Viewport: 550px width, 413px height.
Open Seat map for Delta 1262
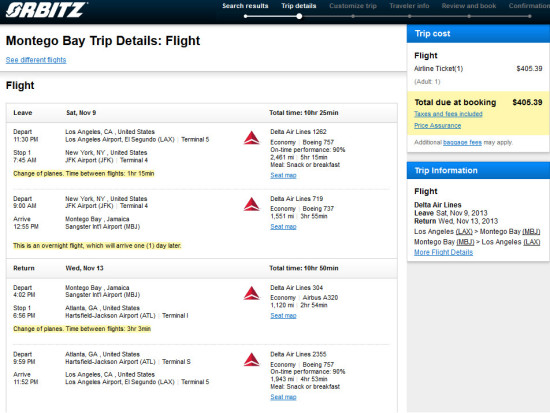click(x=283, y=175)
